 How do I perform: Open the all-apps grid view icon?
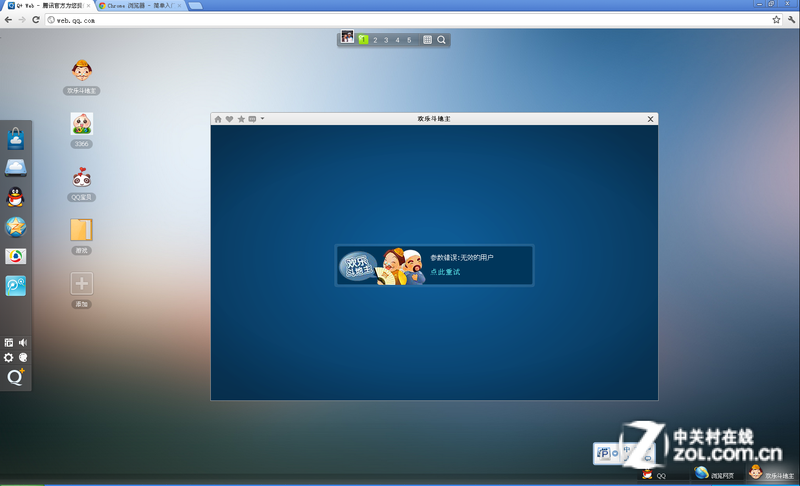click(428, 40)
